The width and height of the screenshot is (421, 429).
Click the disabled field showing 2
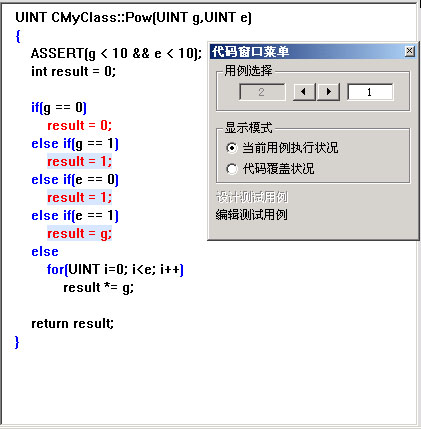262,92
